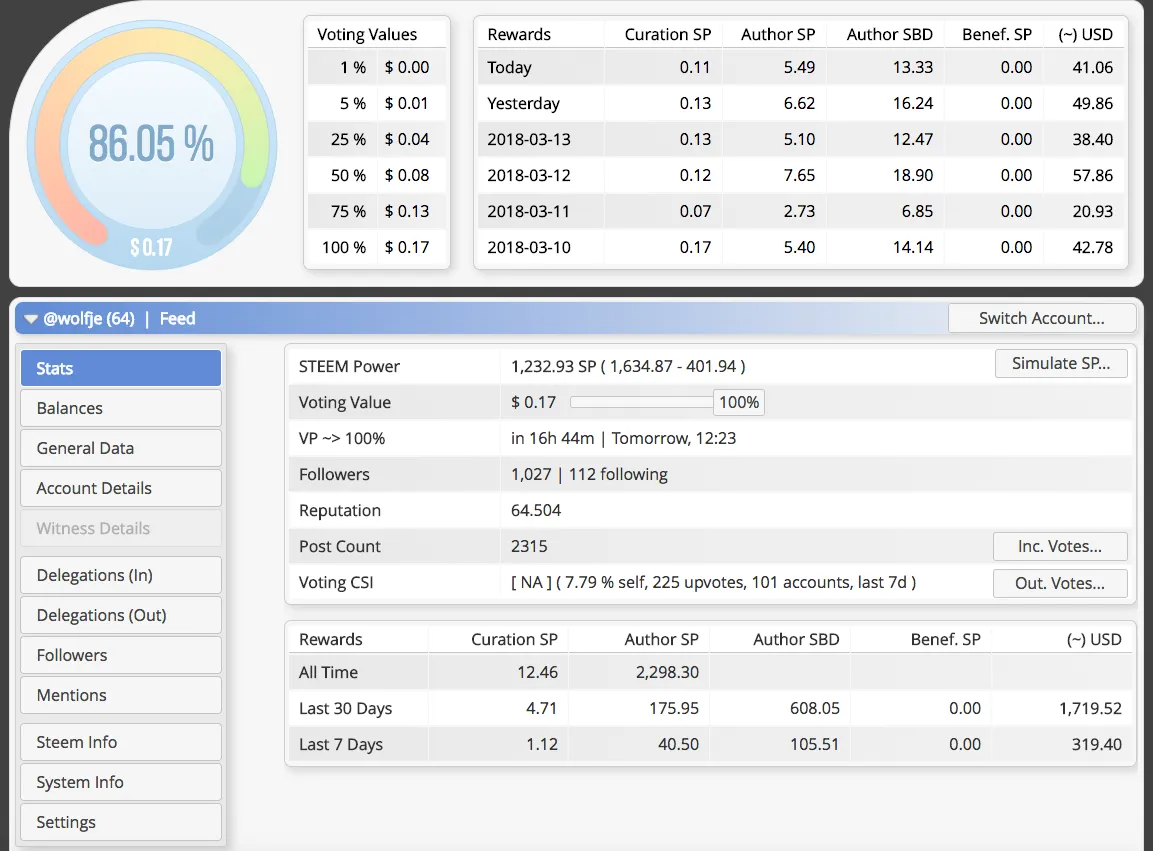View incoming Delegations (In)

tap(120, 575)
